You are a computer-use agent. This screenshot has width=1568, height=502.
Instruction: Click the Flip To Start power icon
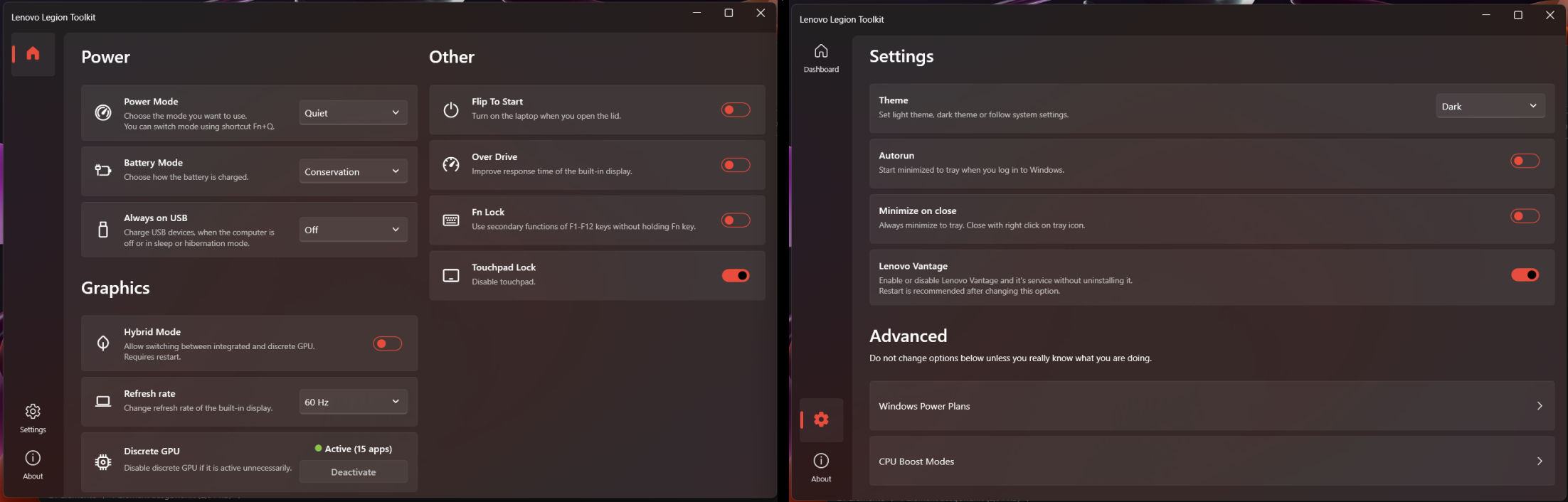(451, 110)
